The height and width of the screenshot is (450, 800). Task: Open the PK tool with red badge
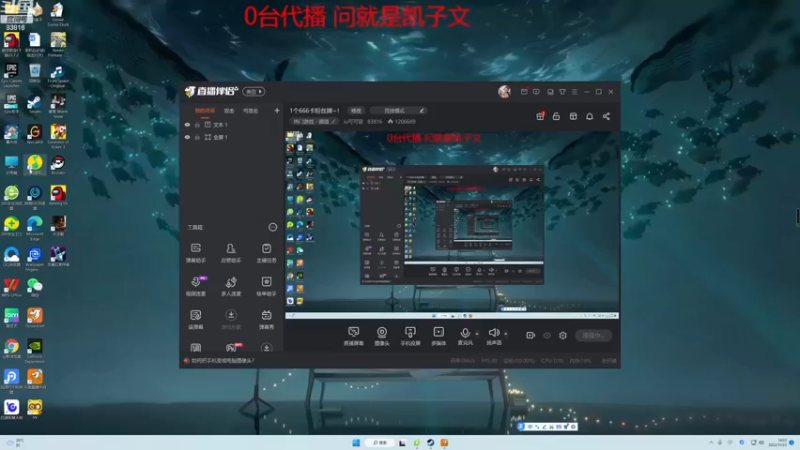[x=231, y=347]
